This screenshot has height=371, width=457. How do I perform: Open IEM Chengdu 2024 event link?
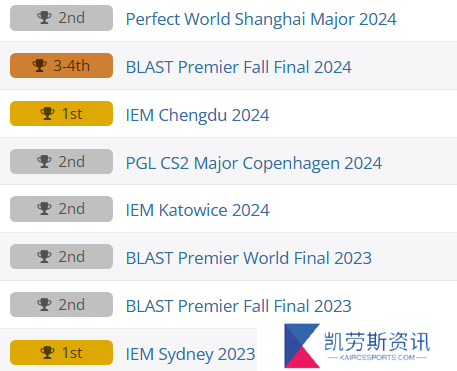[197, 115]
